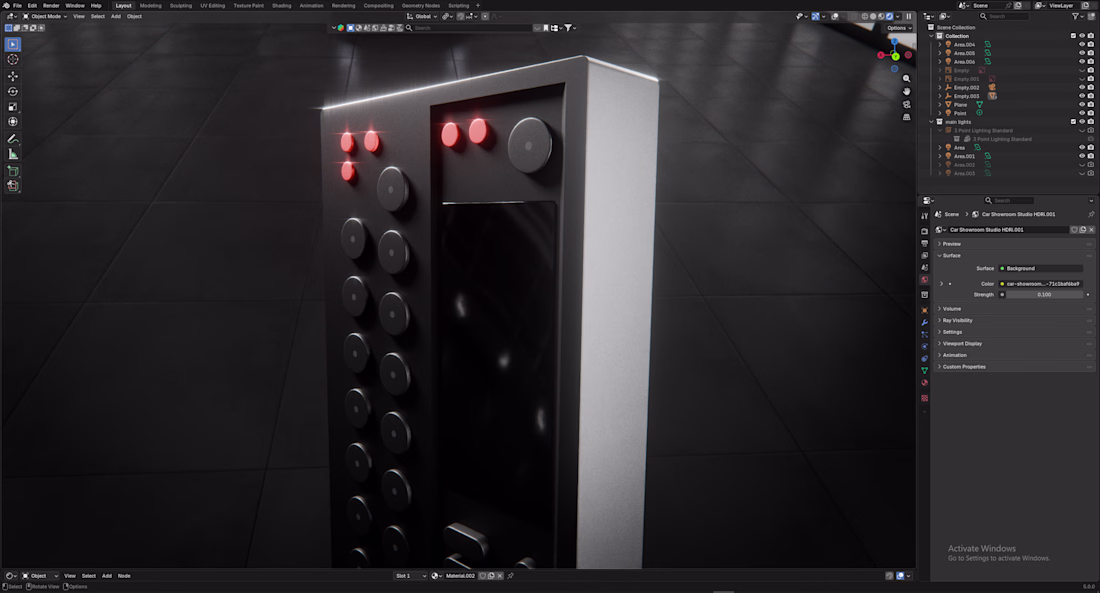Select the Scale tool
The height and width of the screenshot is (593, 1100).
click(13, 107)
